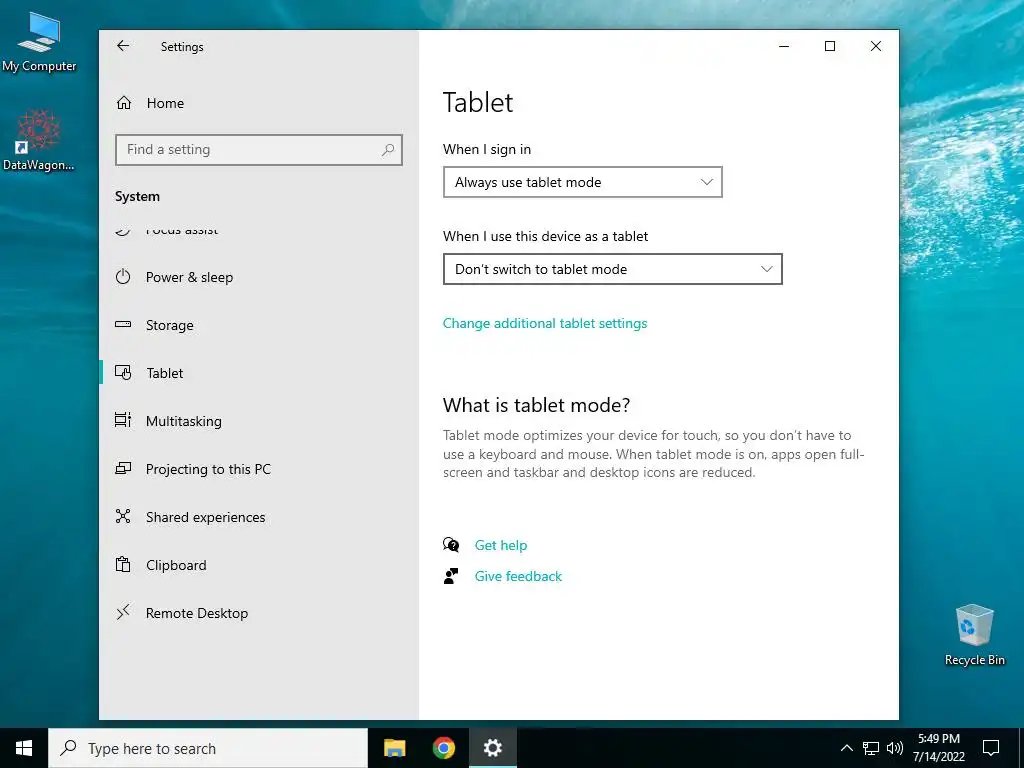Open Change additional tablet settings link
1024x768 pixels.
pyautogui.click(x=545, y=323)
